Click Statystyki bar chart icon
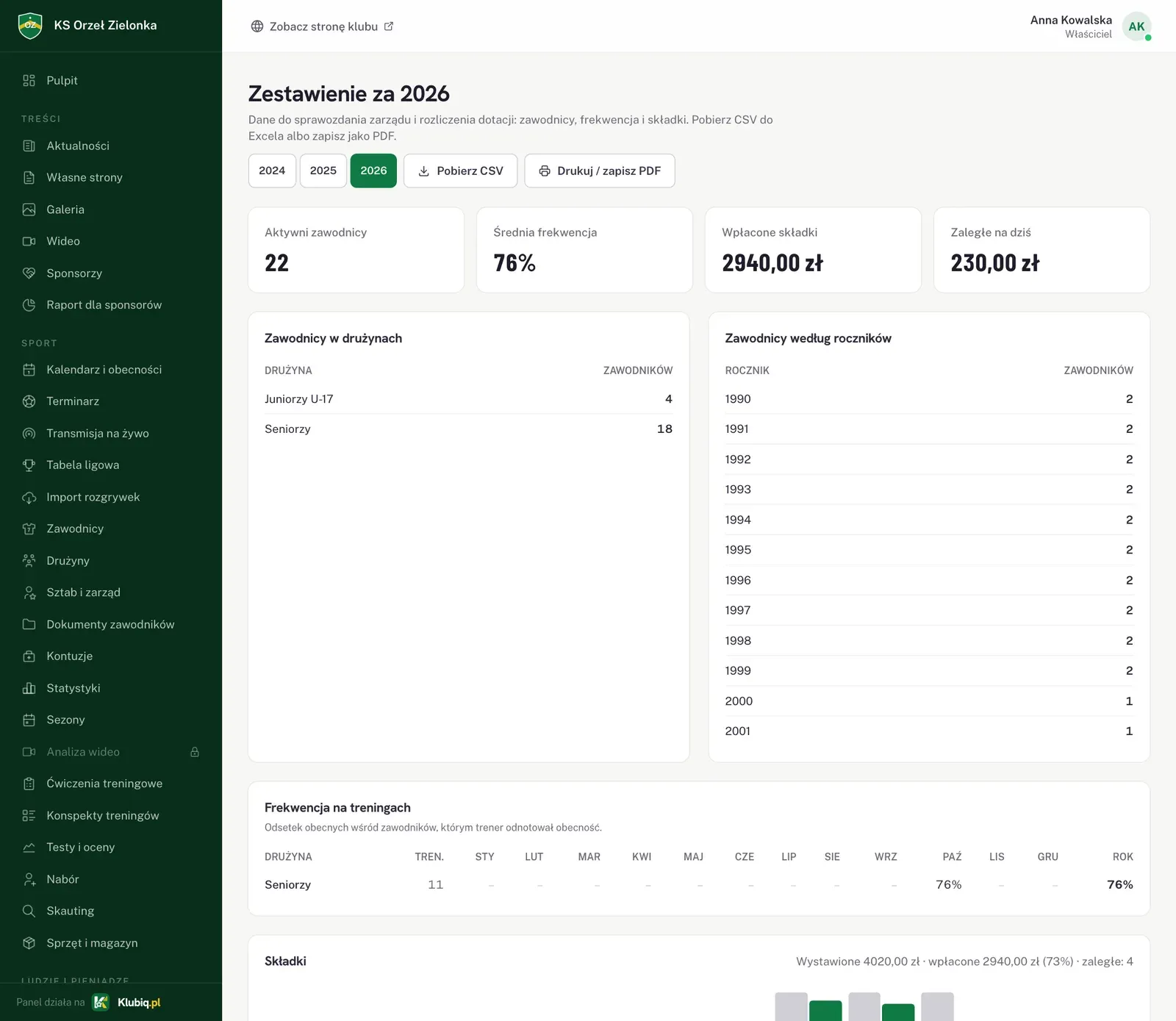The width and height of the screenshot is (1176, 1021). [x=29, y=689]
